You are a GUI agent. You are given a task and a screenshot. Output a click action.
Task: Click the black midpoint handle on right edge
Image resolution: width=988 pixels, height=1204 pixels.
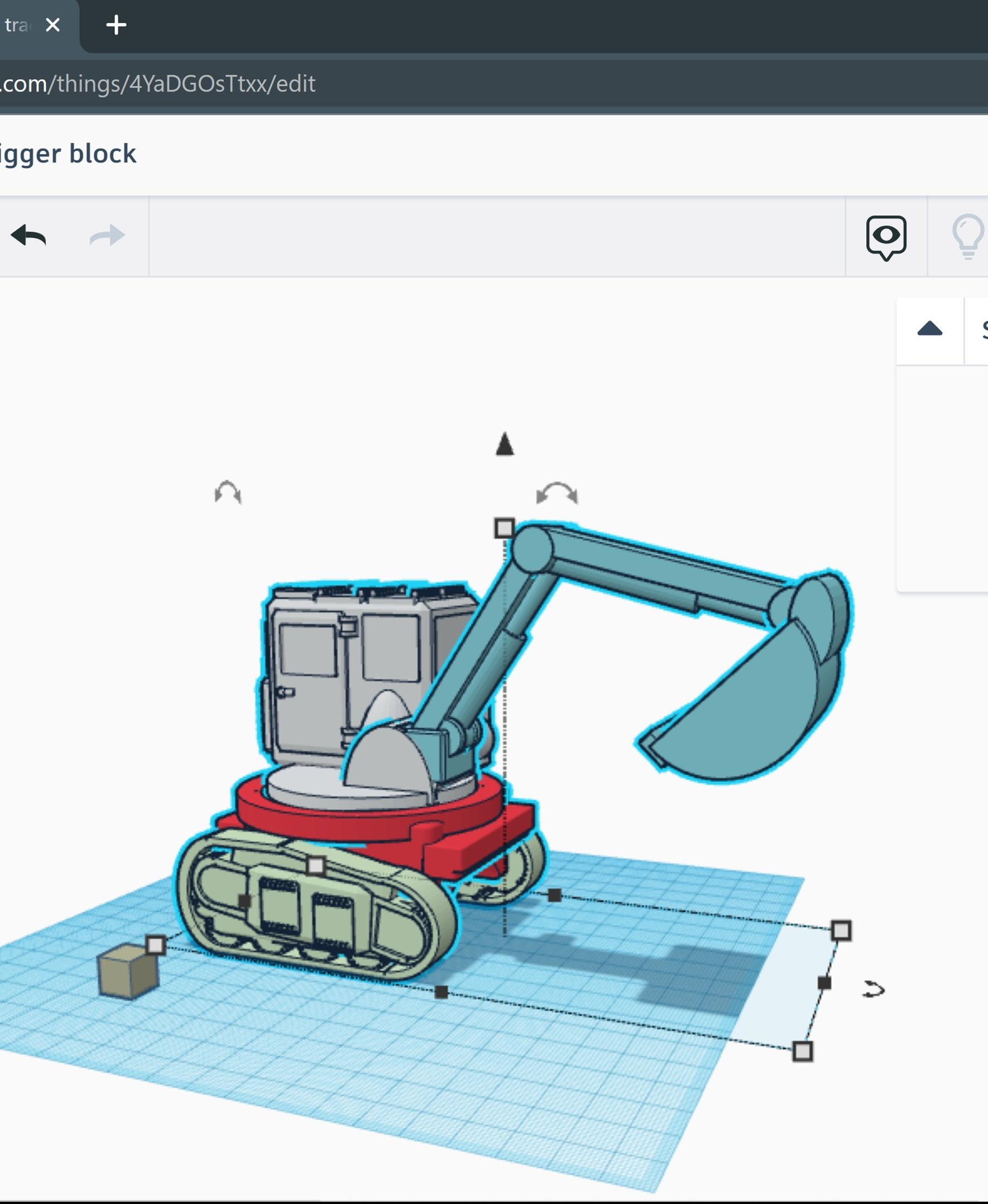824,982
